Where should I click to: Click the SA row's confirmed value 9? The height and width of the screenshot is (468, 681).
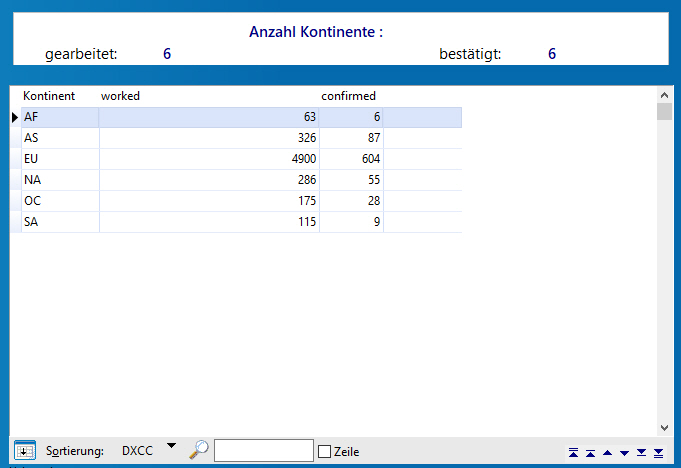click(x=350, y=222)
